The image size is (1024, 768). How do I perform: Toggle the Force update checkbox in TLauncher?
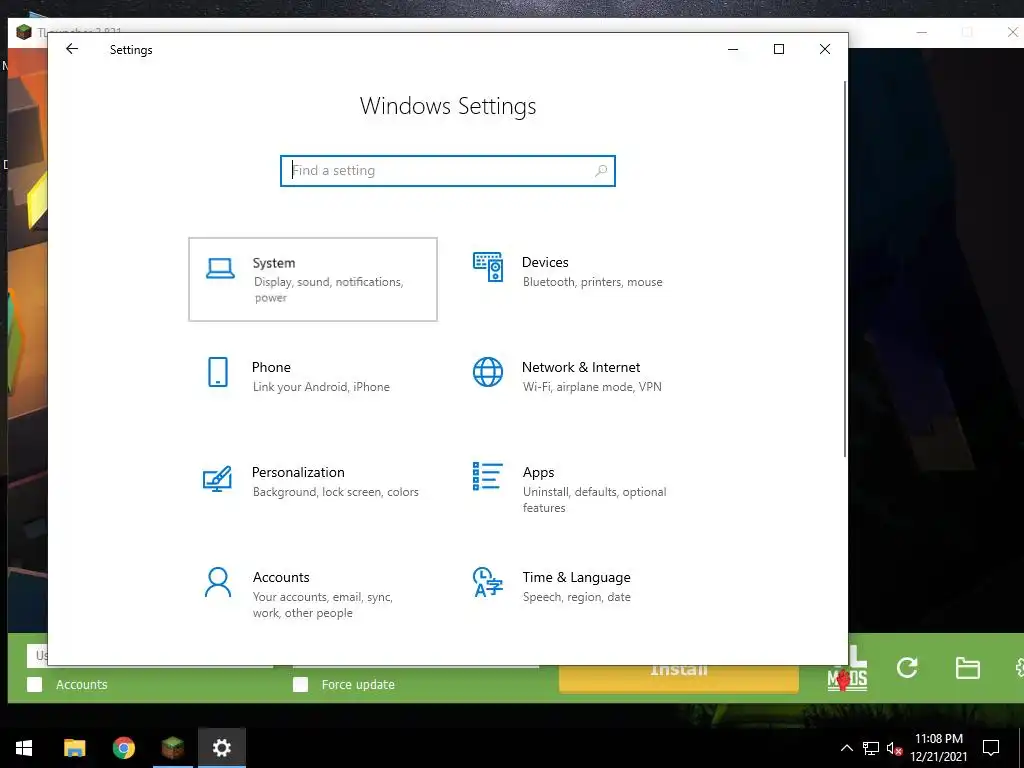click(300, 684)
